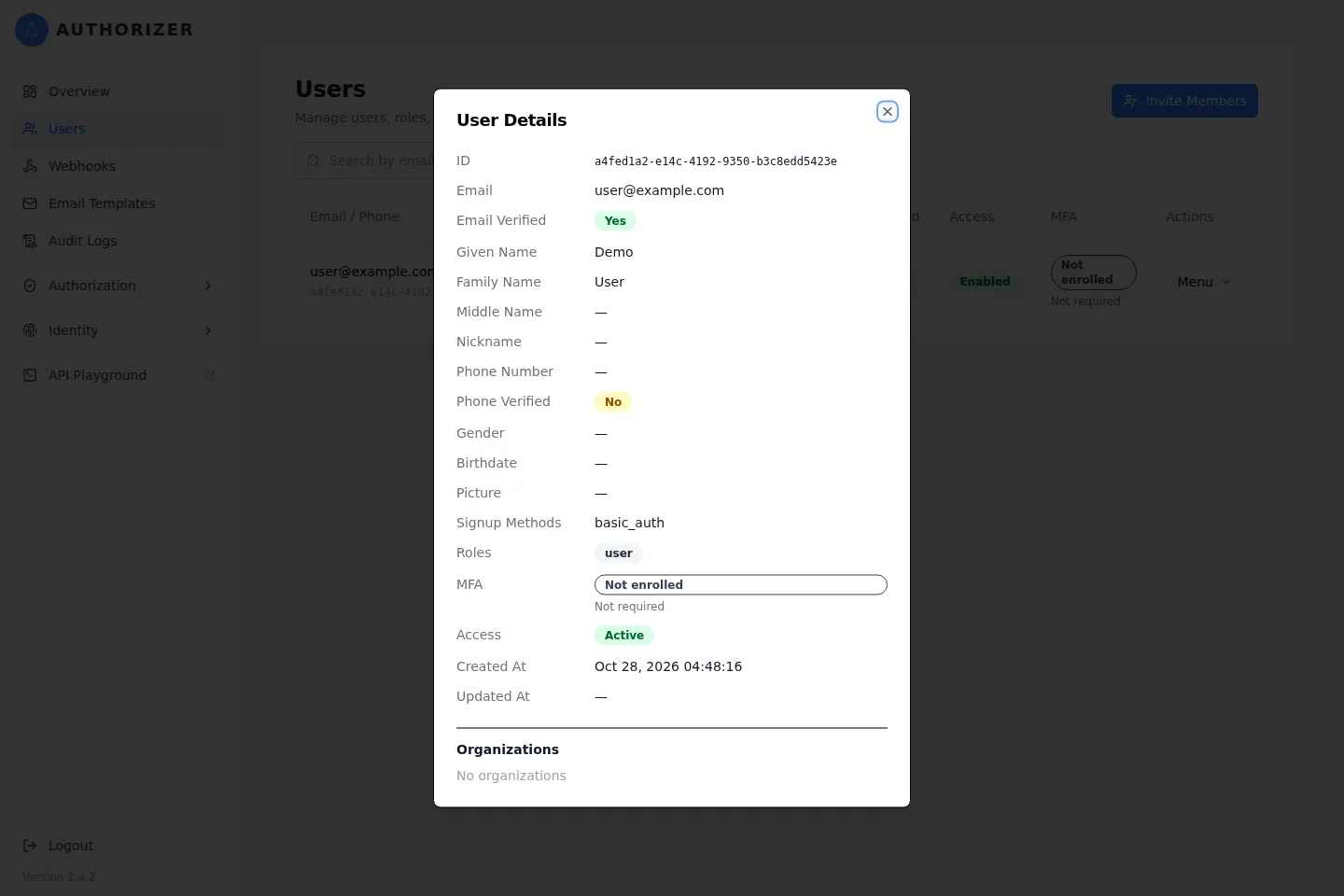Viewport: 1344px width, 896px height.
Task: Click Logout in the sidebar
Action: [119, 846]
